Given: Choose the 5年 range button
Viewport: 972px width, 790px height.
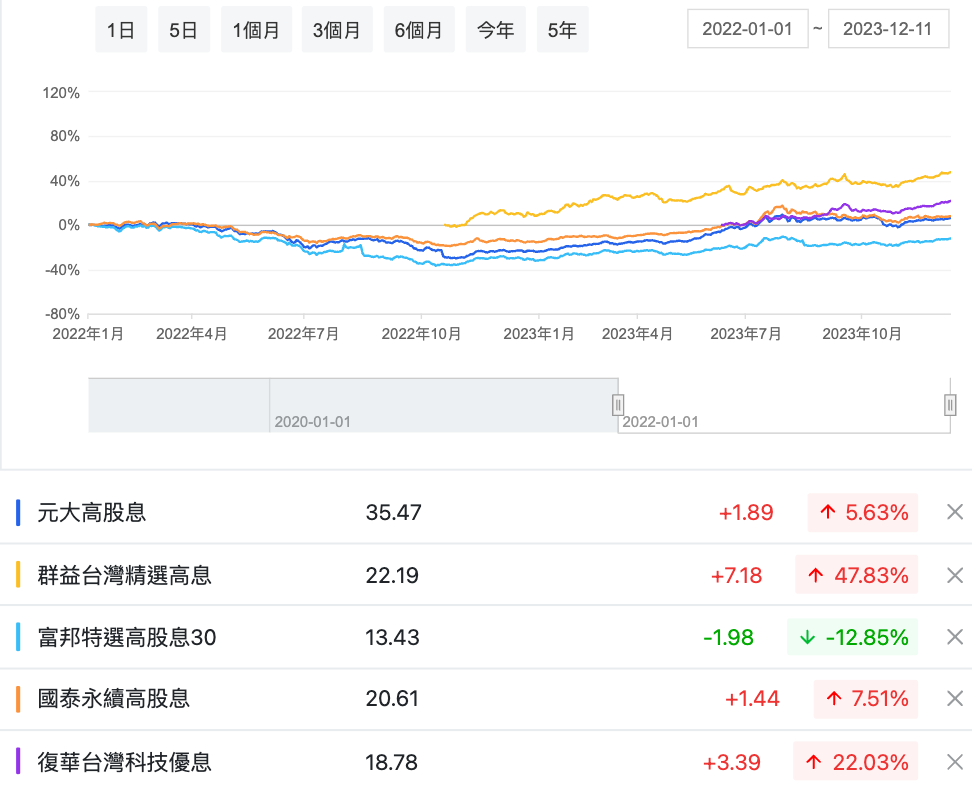Looking at the screenshot, I should (x=562, y=30).
